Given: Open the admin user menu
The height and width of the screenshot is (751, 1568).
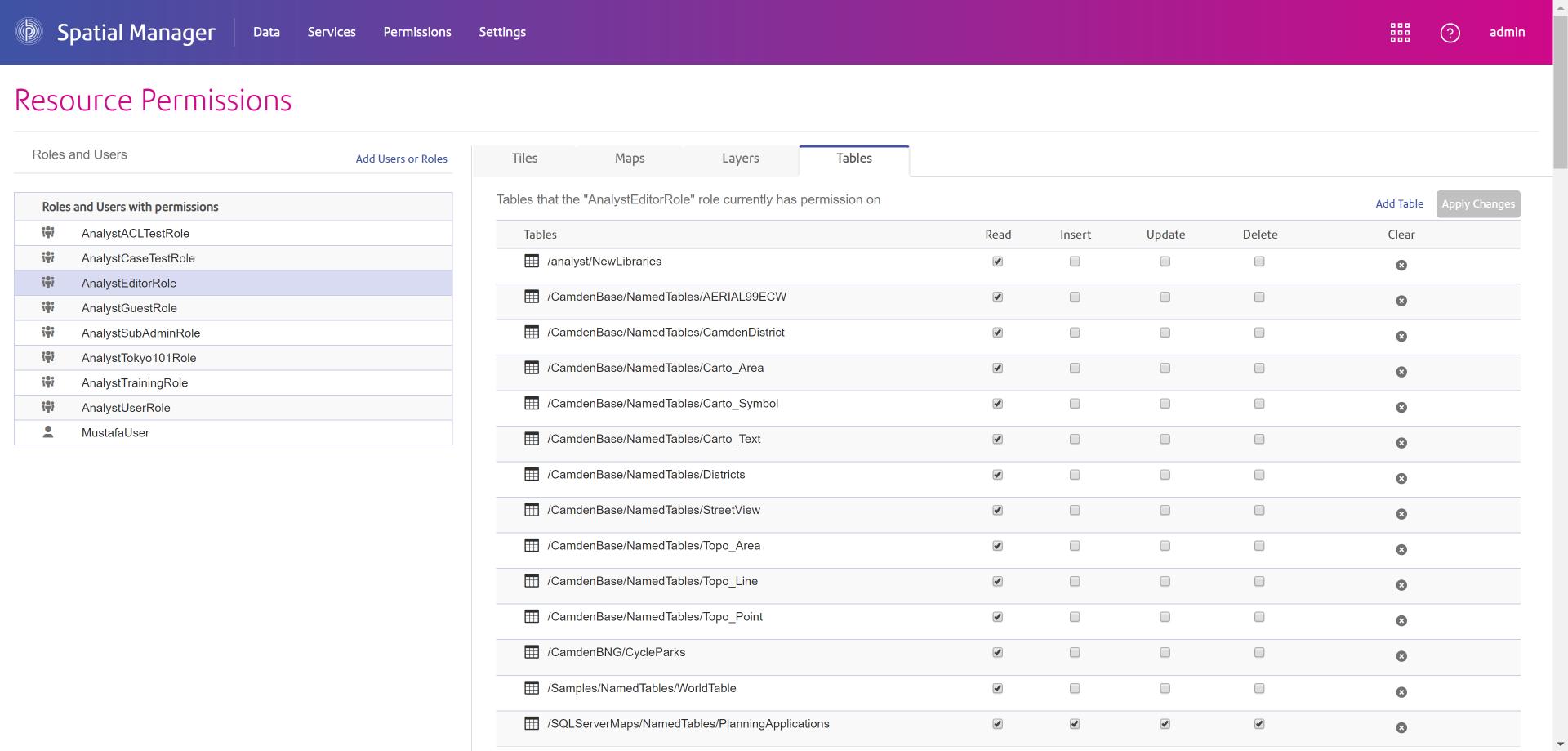Looking at the screenshot, I should pyautogui.click(x=1507, y=32).
